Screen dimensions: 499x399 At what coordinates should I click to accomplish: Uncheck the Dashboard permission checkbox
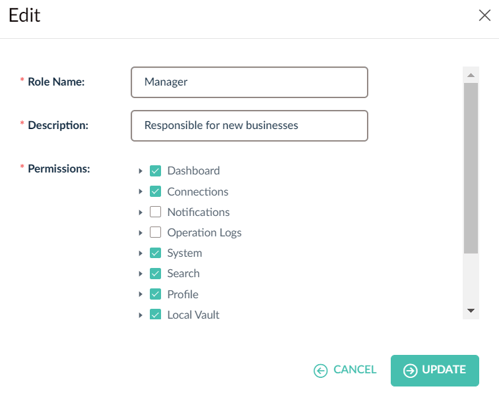[x=155, y=171]
